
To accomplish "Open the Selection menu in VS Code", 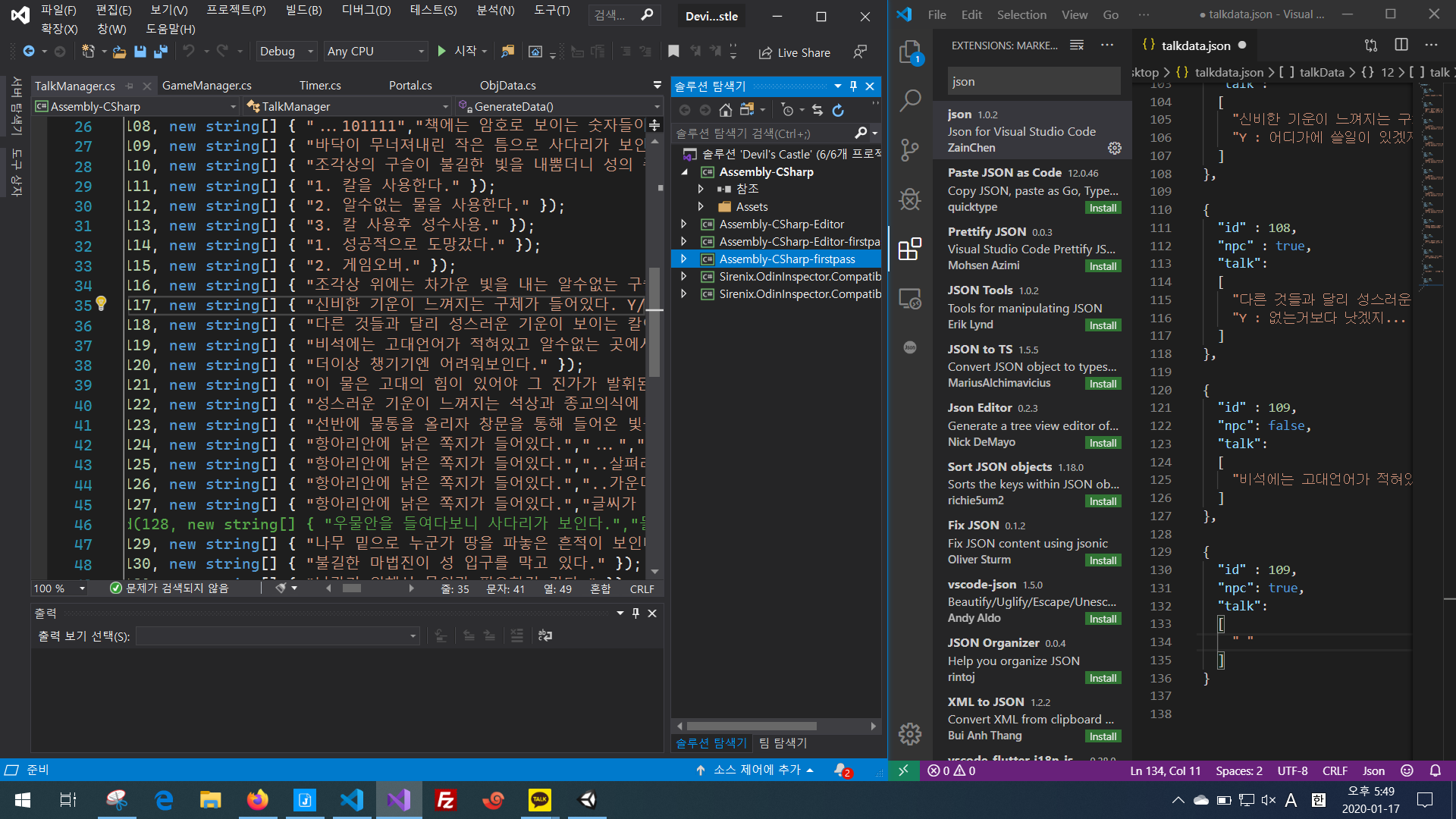I will [1021, 14].
